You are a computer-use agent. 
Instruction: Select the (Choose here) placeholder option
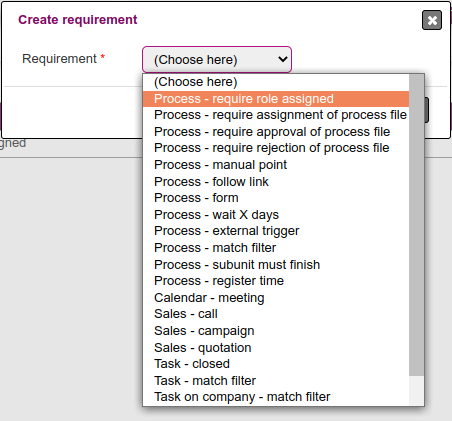point(276,82)
